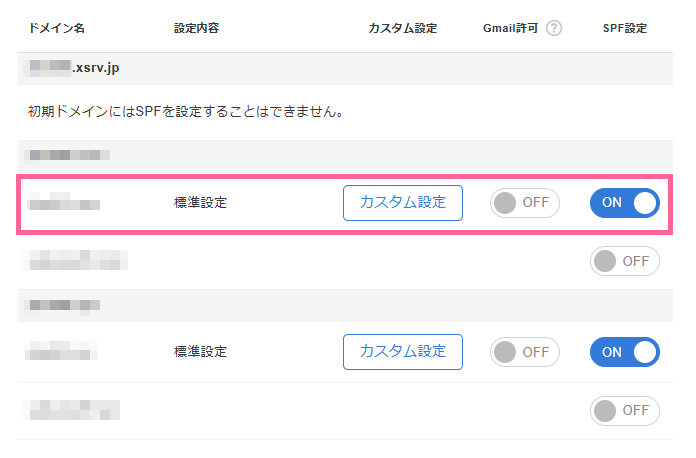
Task: Click 標準設定 text in the lower row
Action: (200, 352)
